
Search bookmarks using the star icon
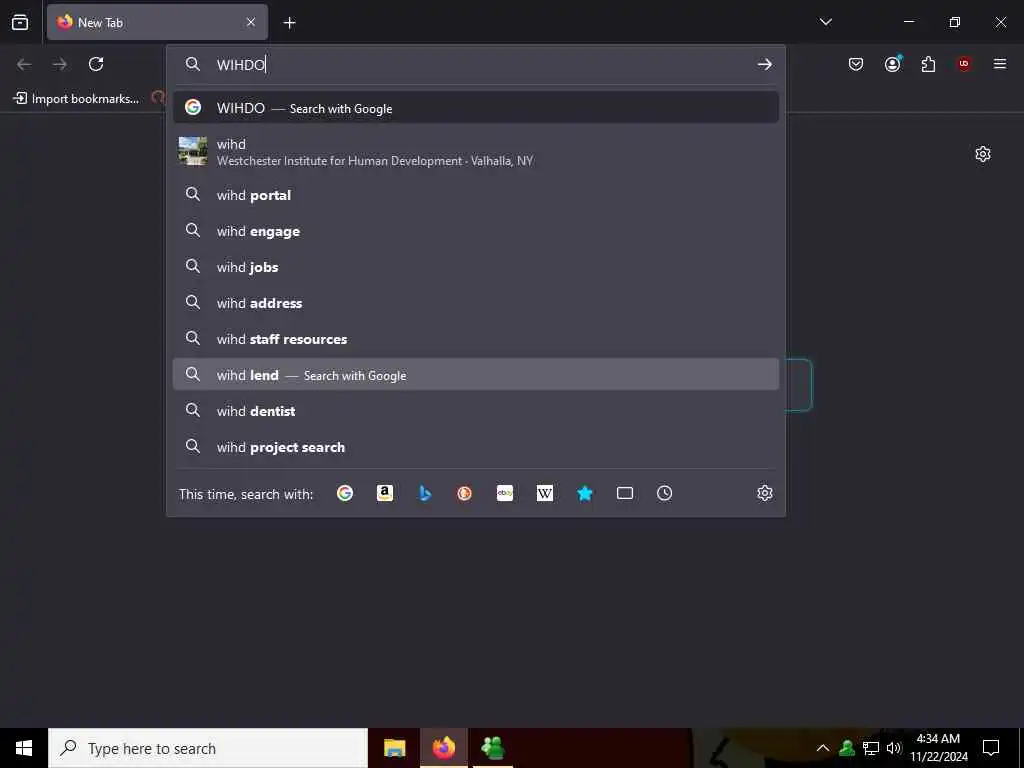(x=584, y=493)
